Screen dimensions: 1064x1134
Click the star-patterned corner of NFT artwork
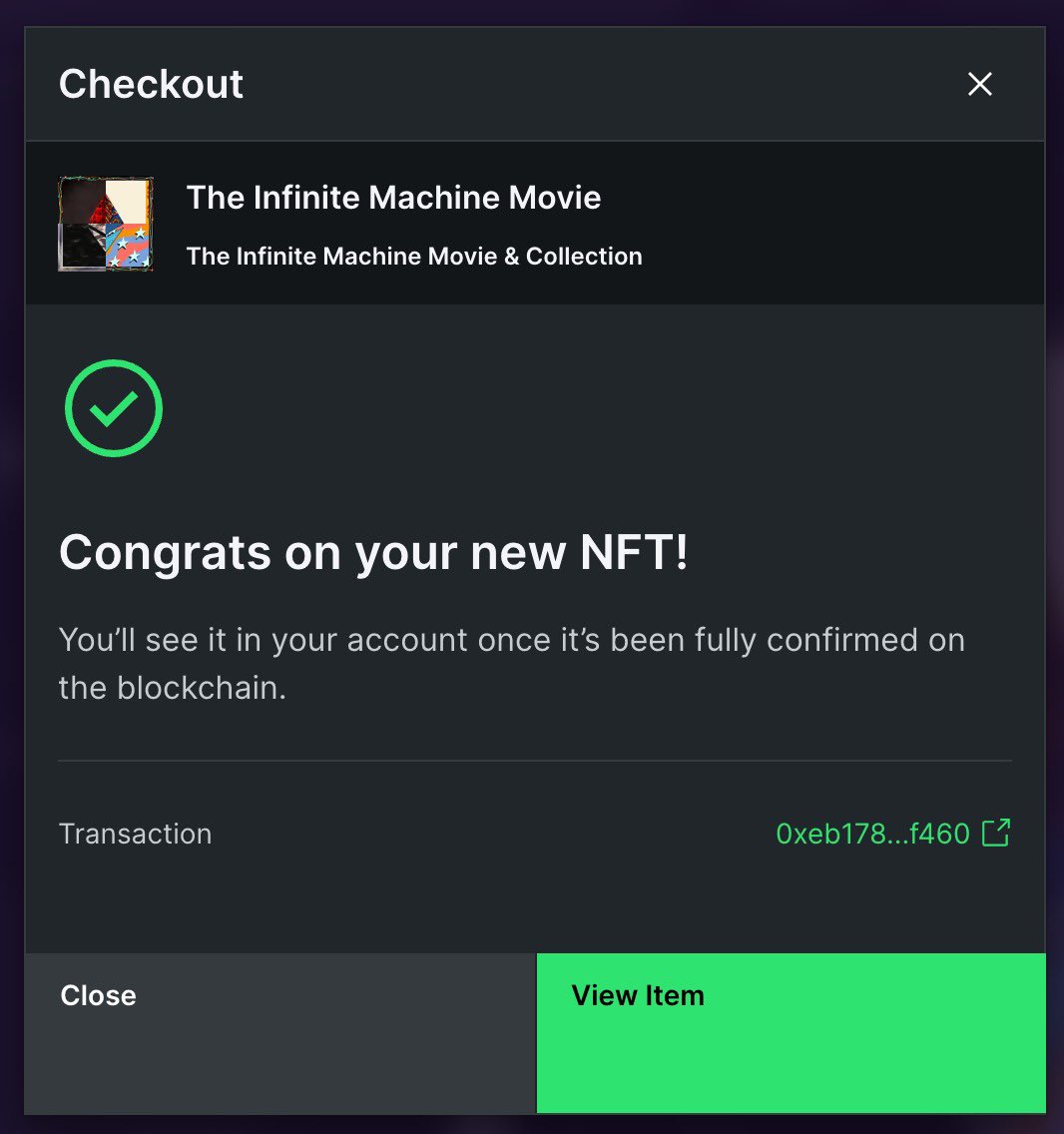click(x=129, y=246)
